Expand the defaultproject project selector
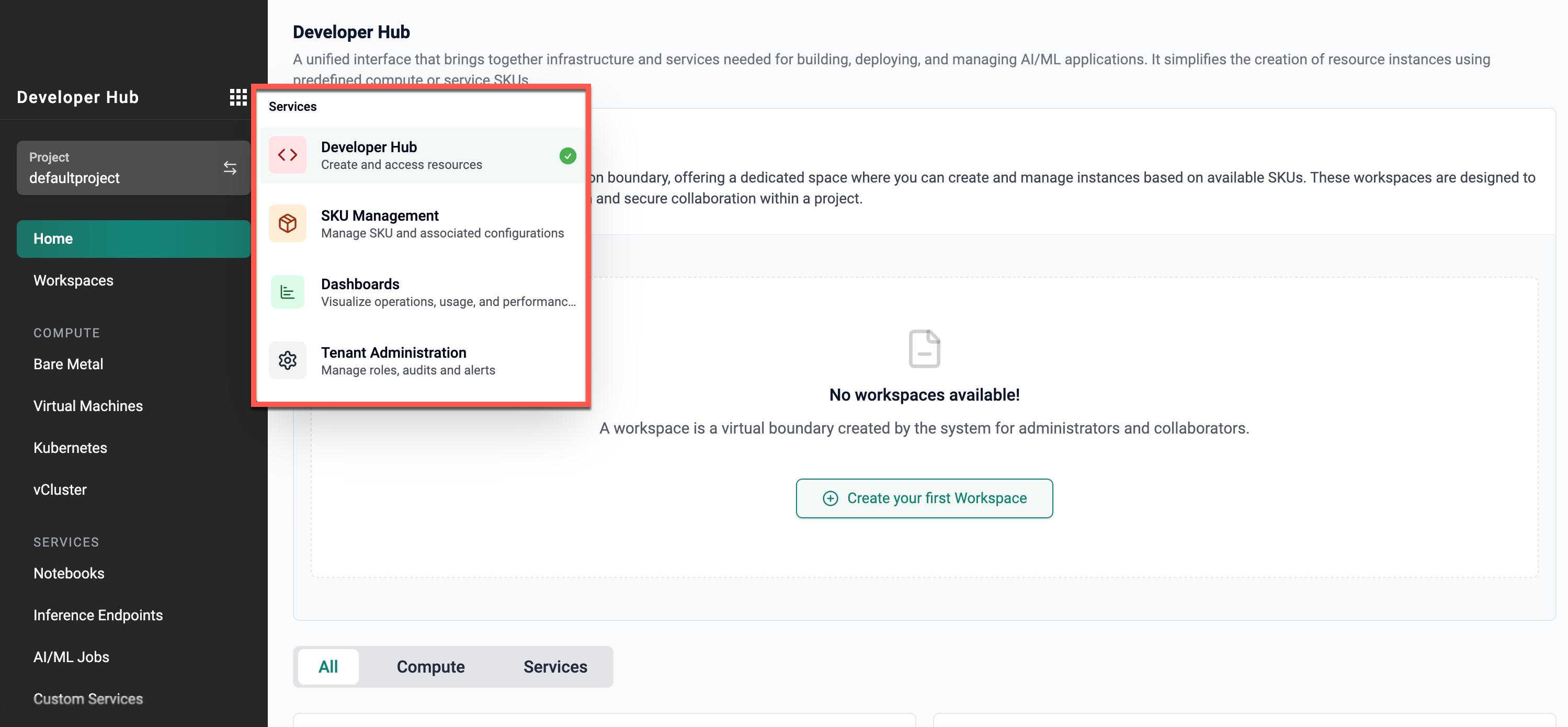Viewport: 1568px width, 727px height. [x=122, y=168]
